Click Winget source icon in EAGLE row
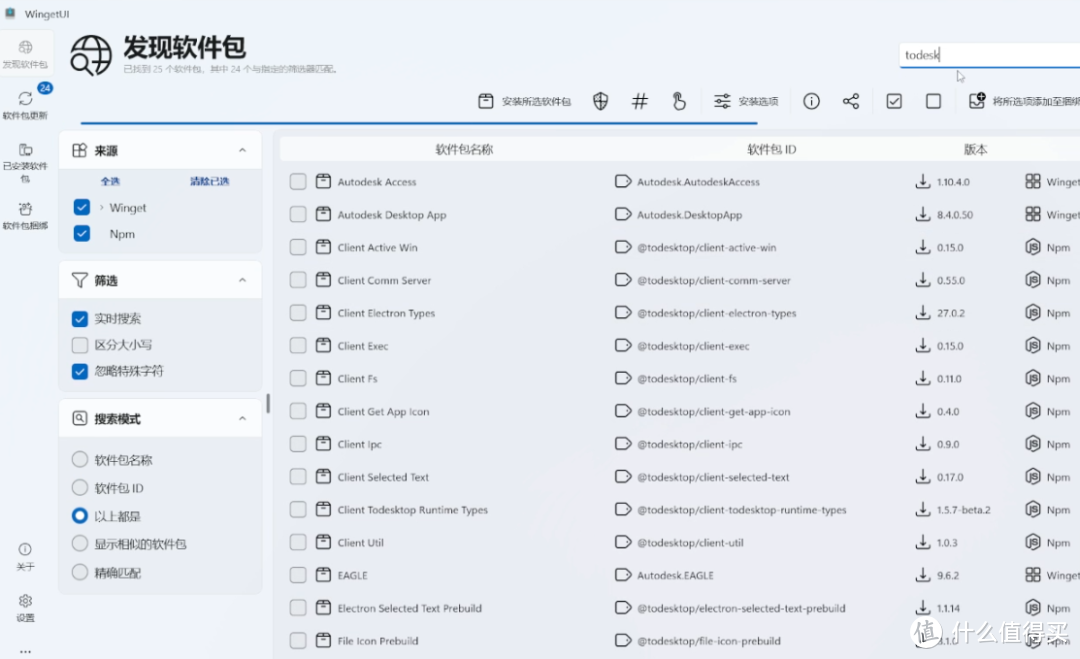 pyautogui.click(x=1032, y=574)
